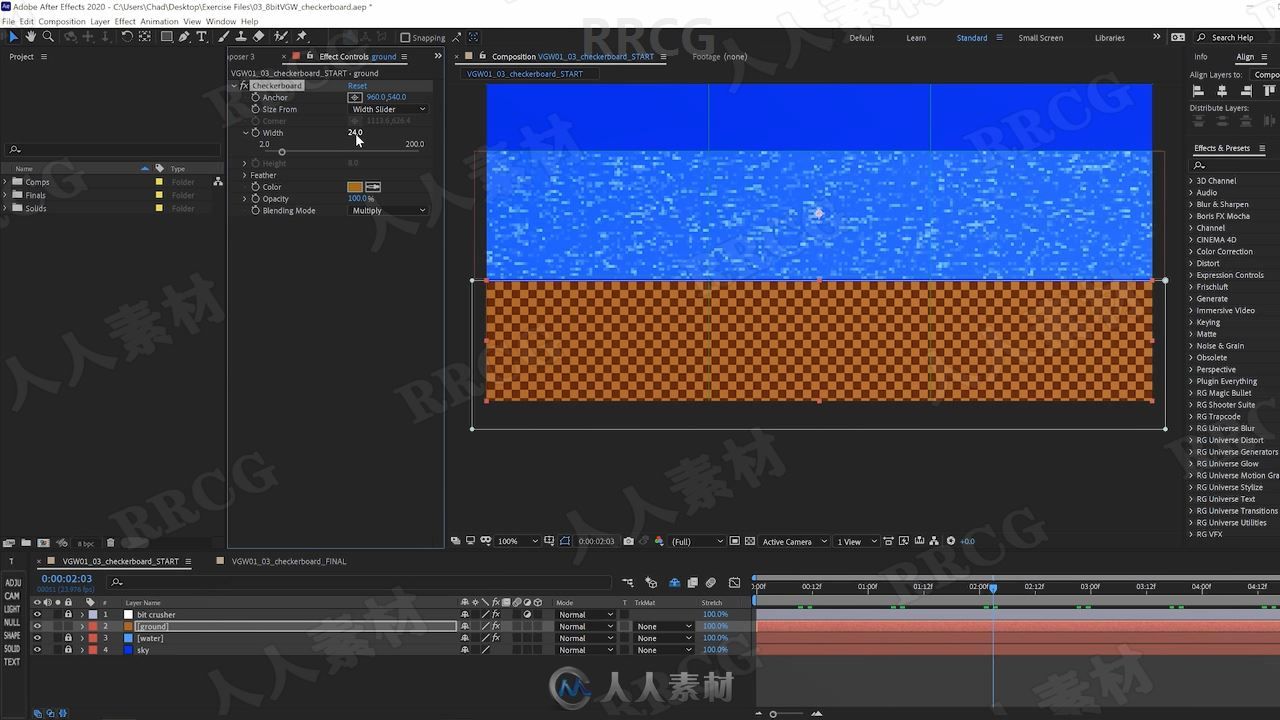
Task: Click the Effects & Presets search field
Action: (x=1235, y=165)
